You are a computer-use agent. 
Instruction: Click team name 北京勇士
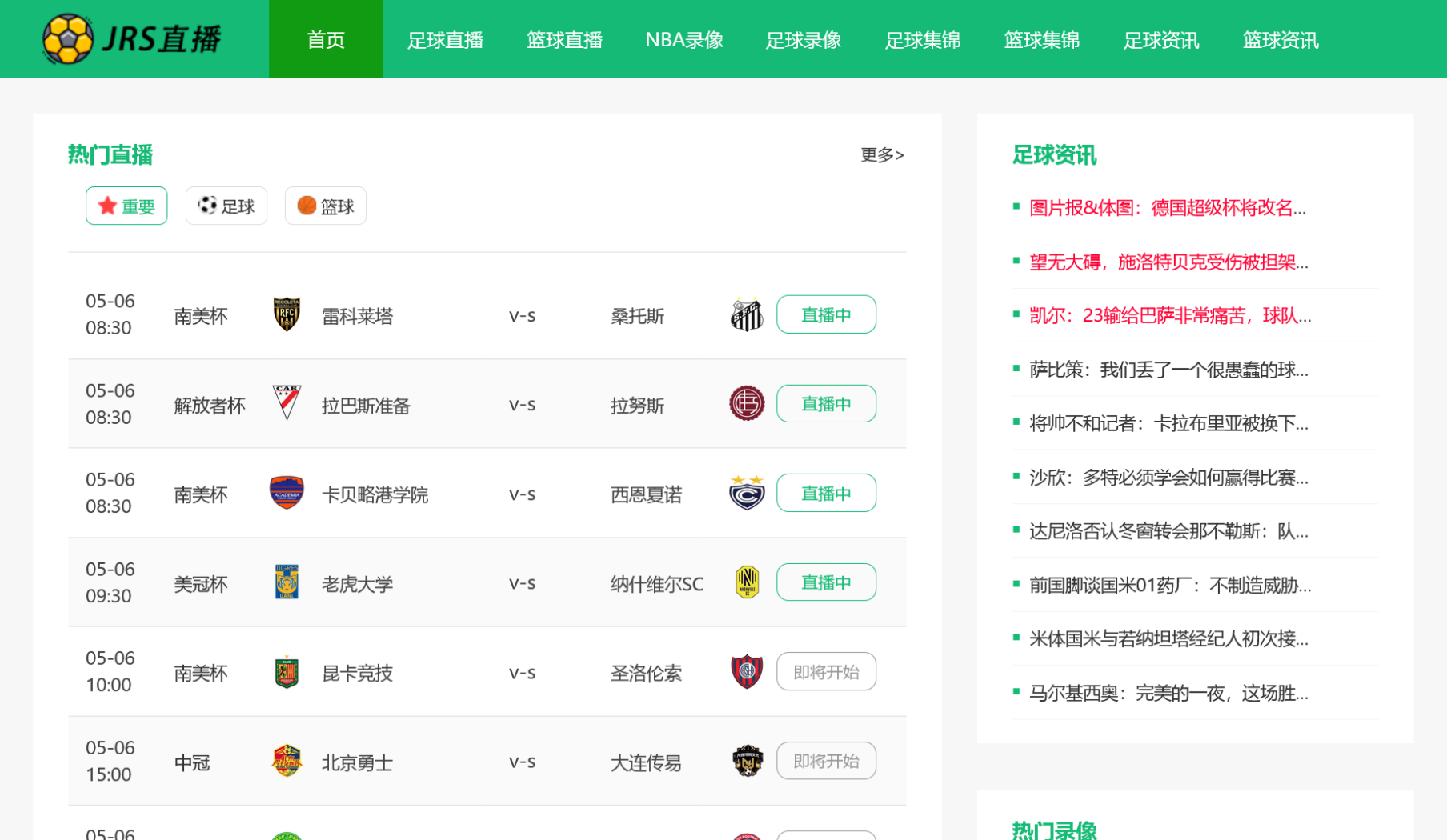[357, 762]
